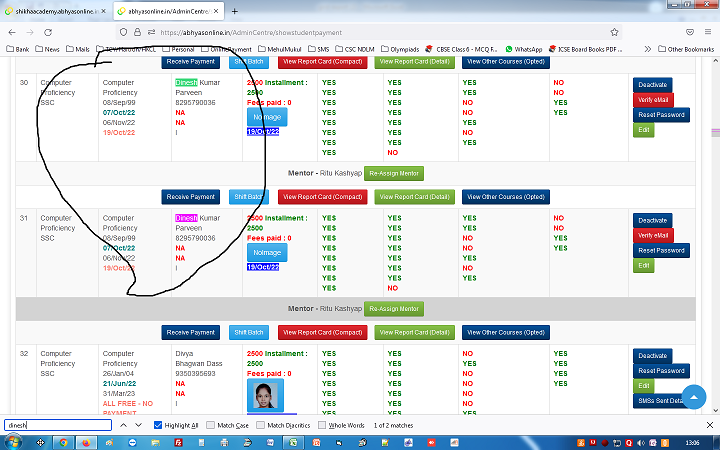Uncheck the Highlight All checkbox

coord(158,425)
